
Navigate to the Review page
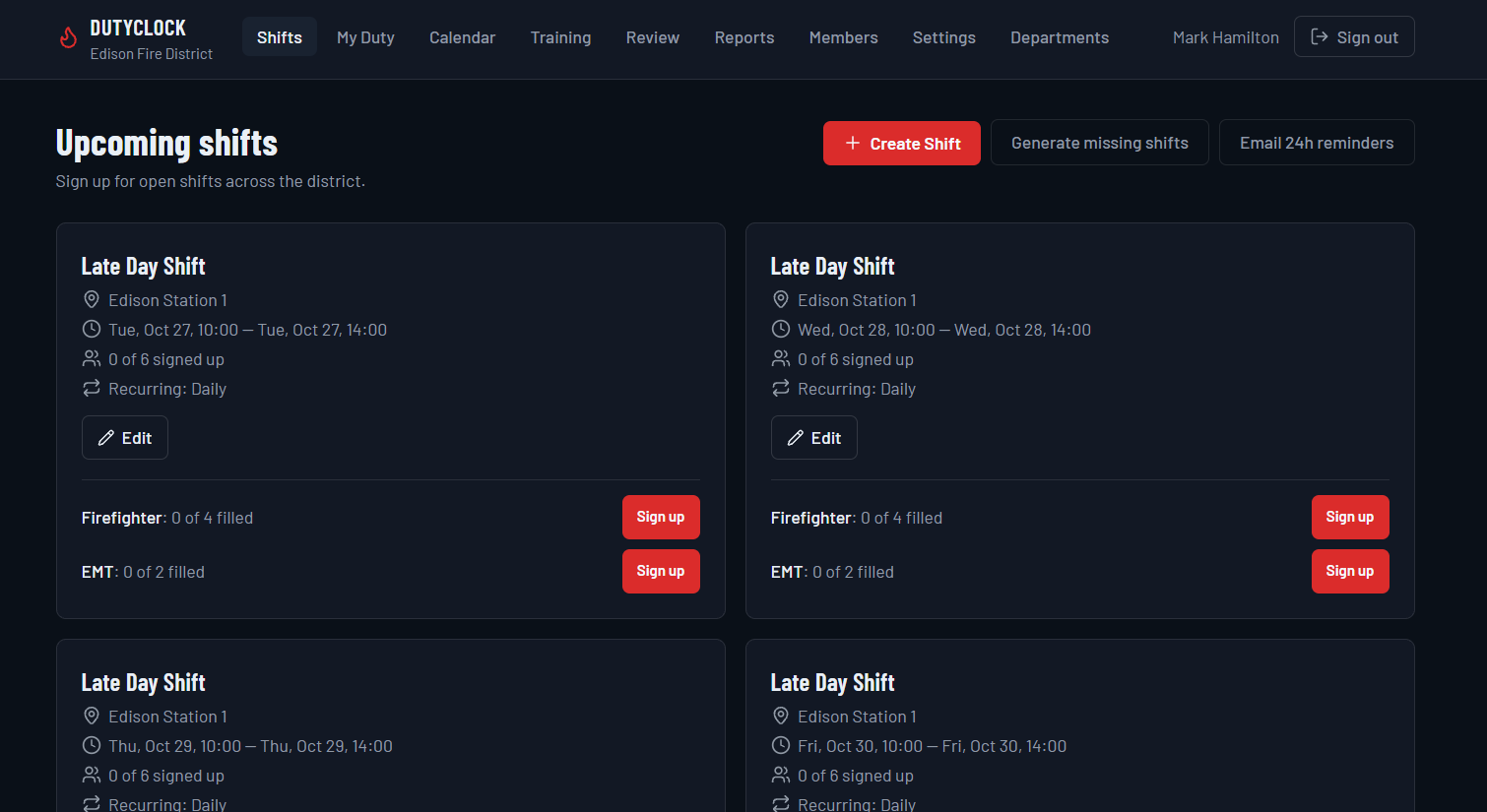tap(653, 37)
